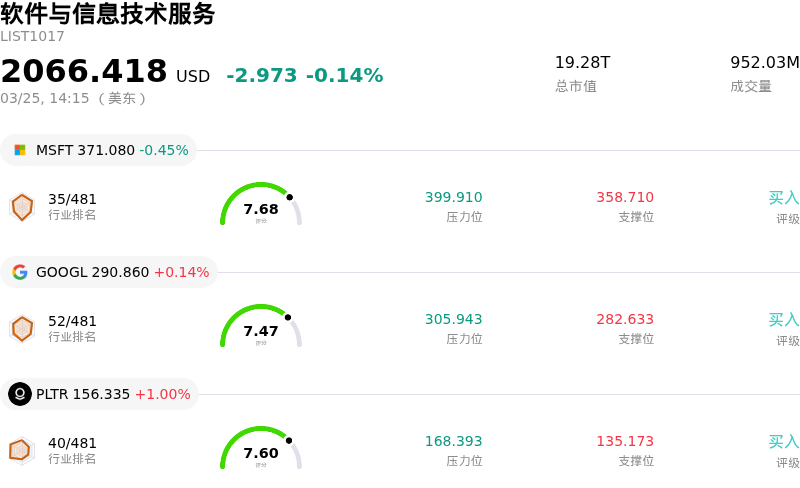Viewport: 800px width, 488px height.
Task: Click the 软件与信息技术服务 sector title
Action: [108, 14]
